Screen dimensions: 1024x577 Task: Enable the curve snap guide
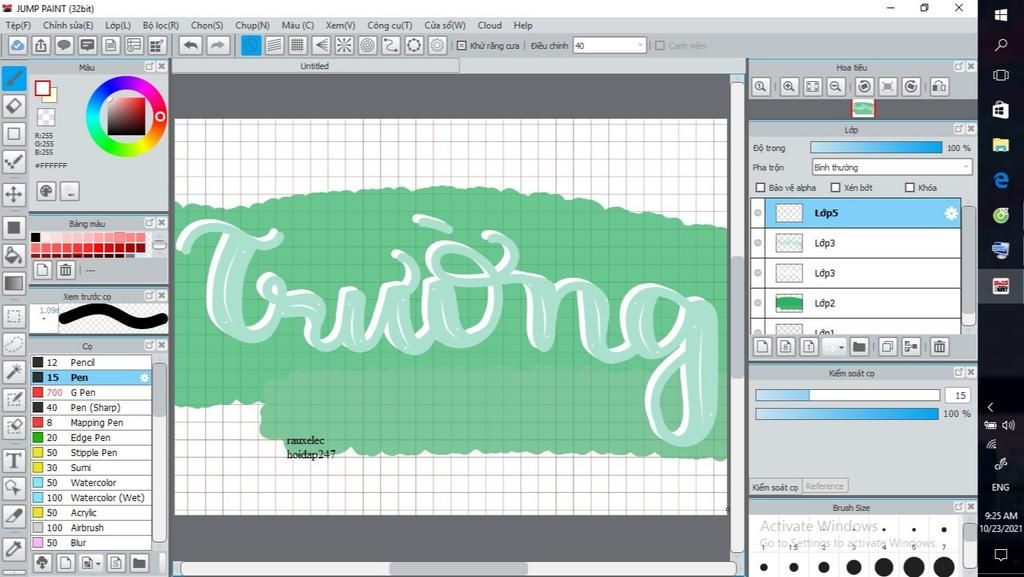click(391, 46)
